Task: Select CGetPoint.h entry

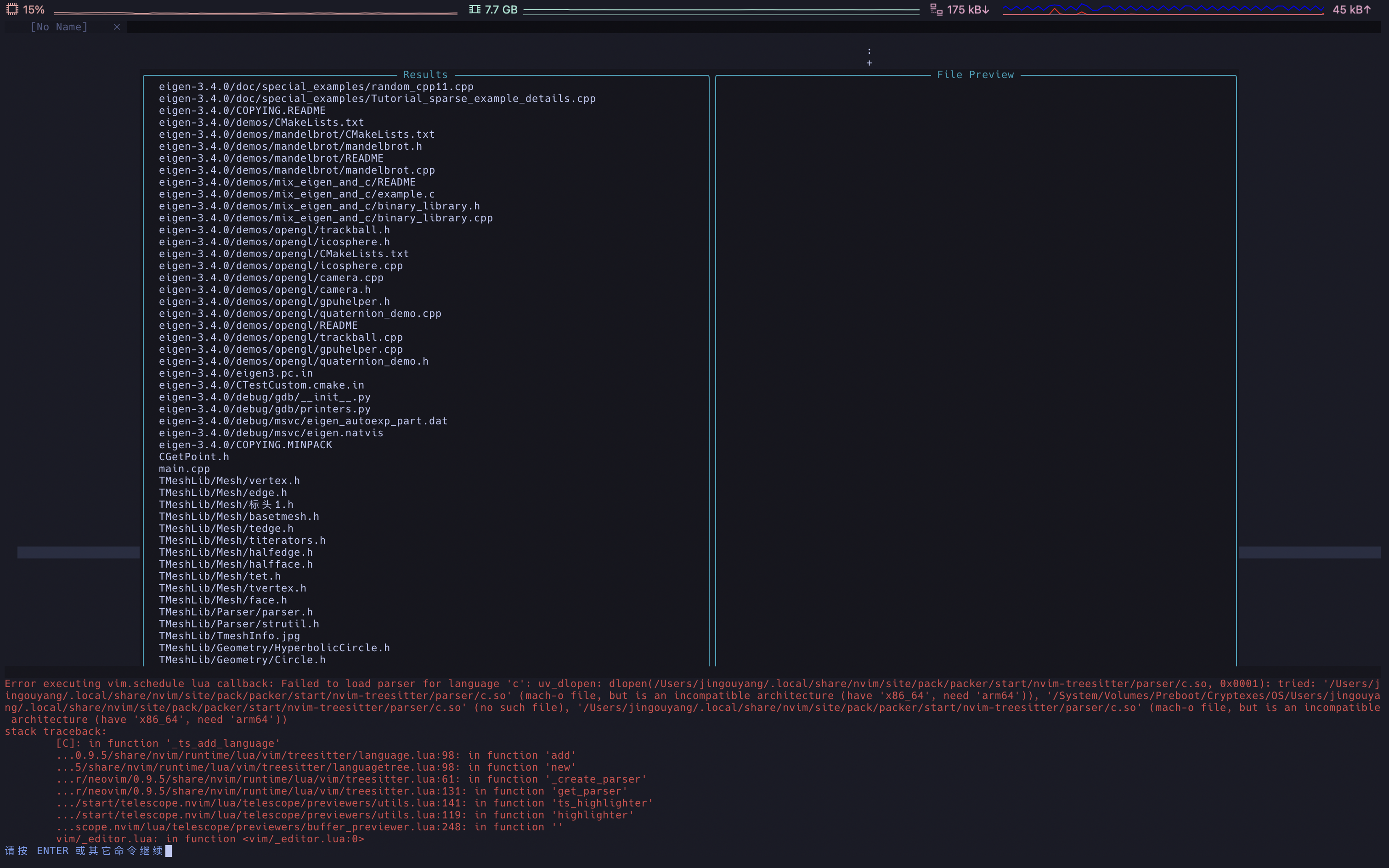Action: 194,457
